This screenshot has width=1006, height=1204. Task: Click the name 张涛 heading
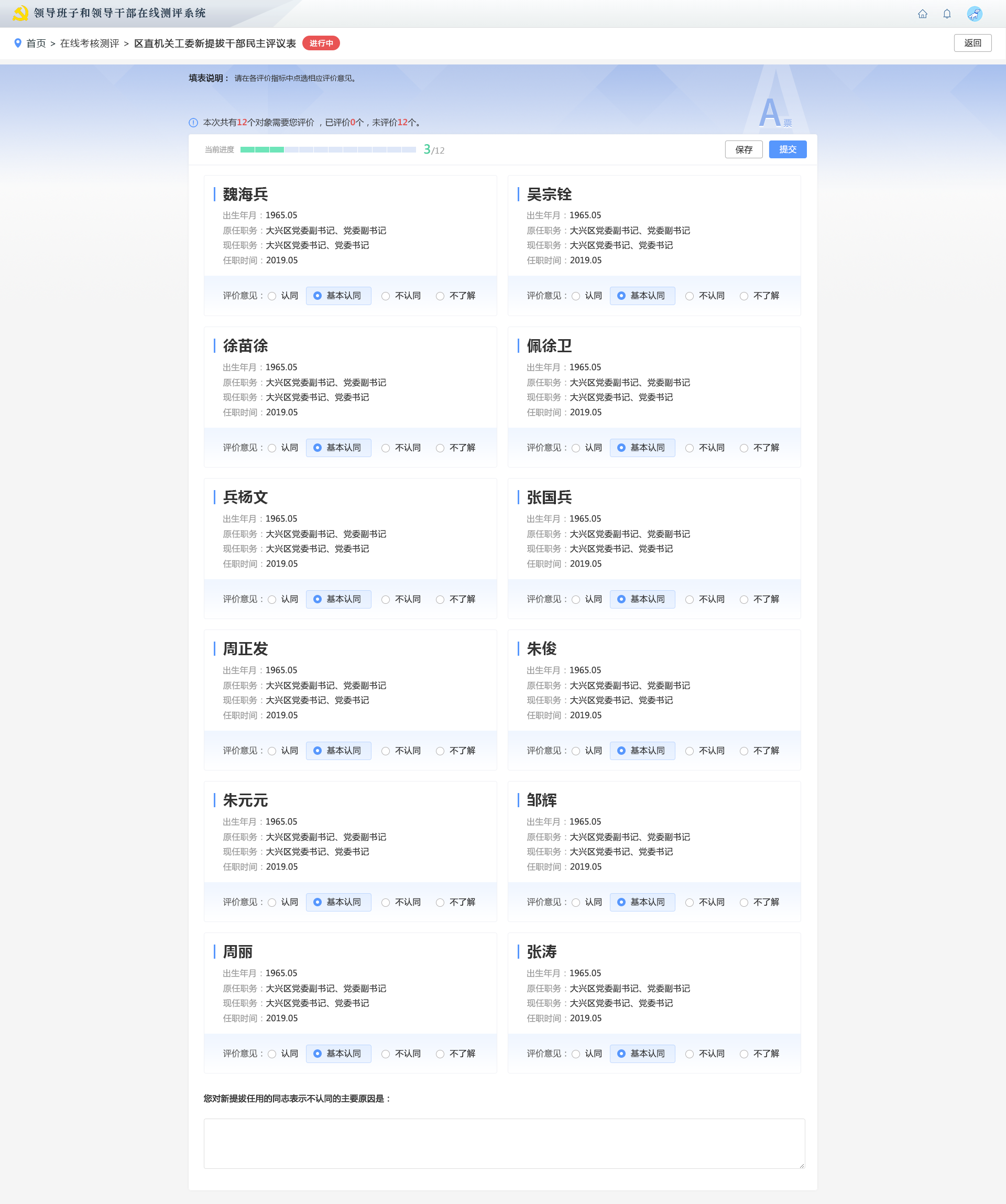[542, 952]
